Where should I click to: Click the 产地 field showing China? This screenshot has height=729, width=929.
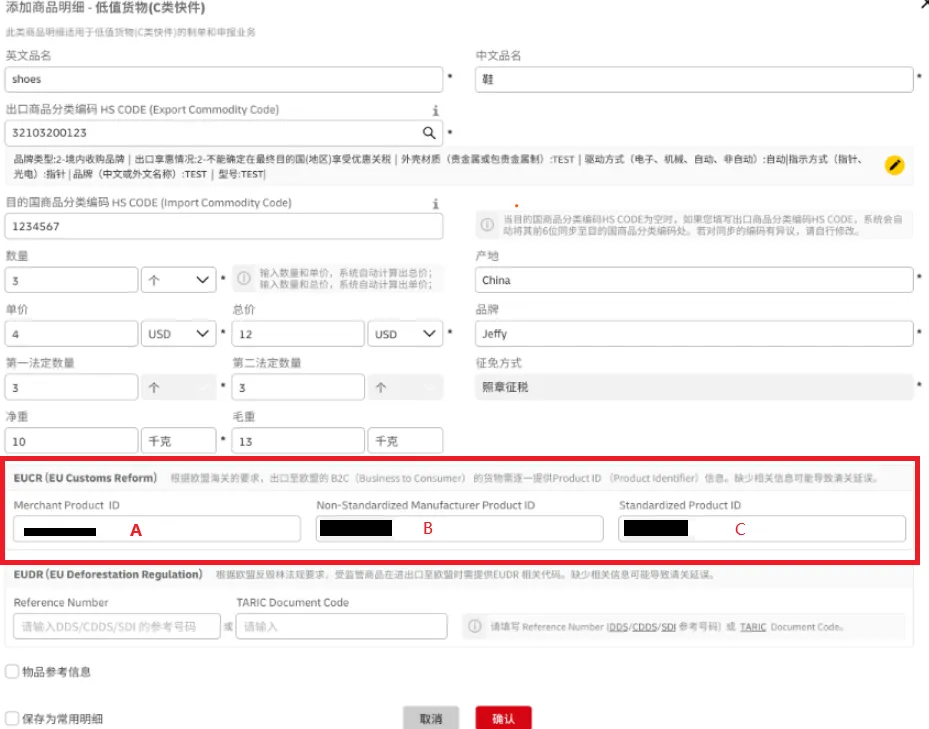pos(694,280)
